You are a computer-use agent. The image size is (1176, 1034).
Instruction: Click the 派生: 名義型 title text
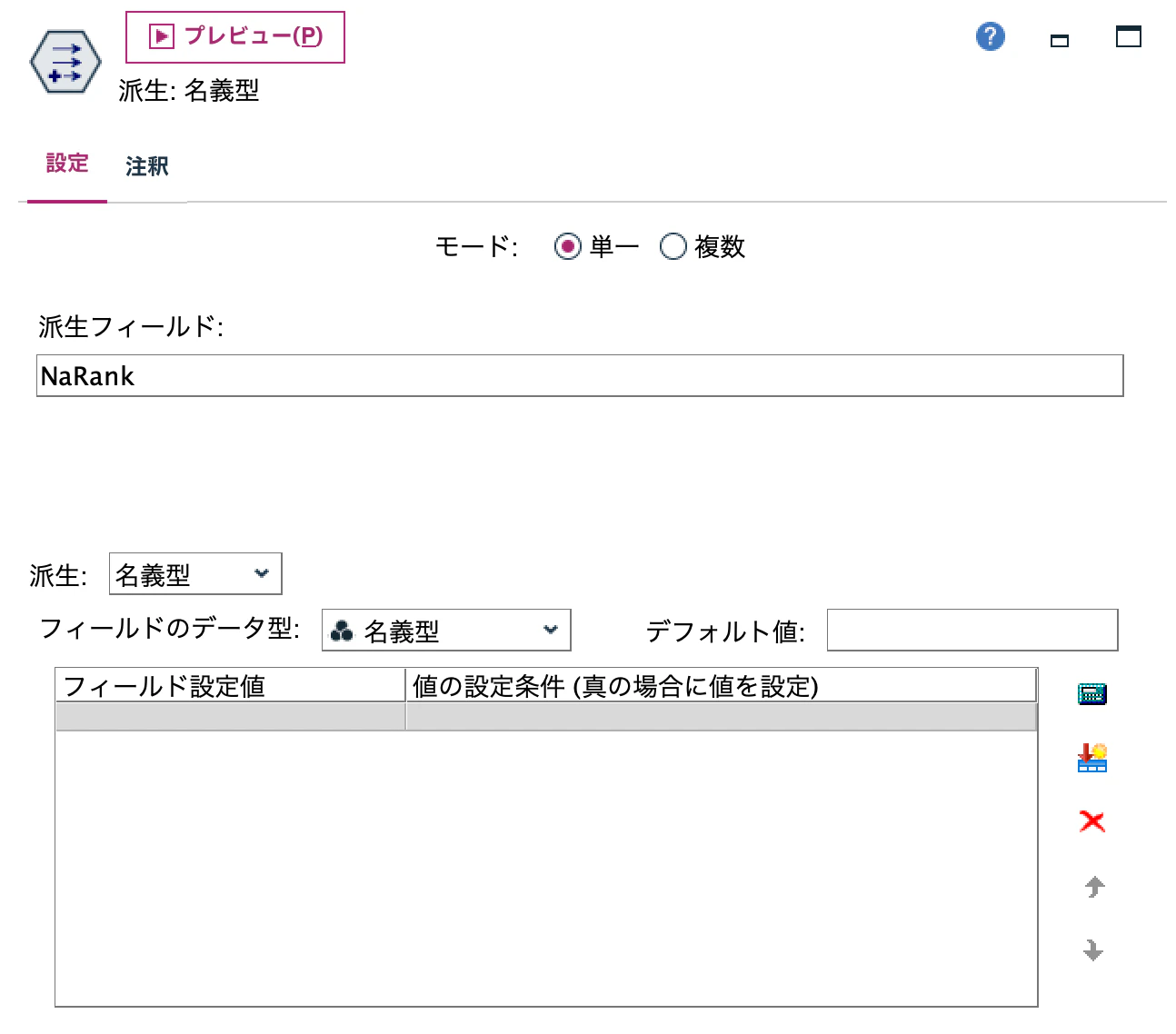pyautogui.click(x=189, y=90)
